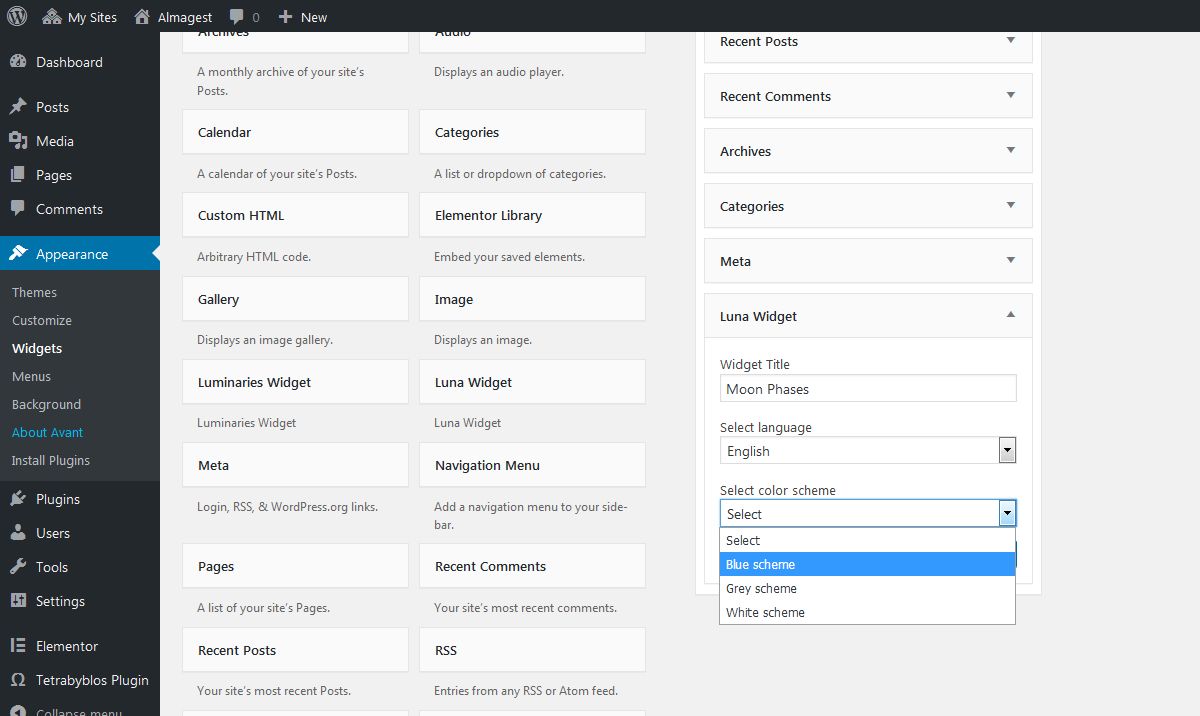Image resolution: width=1200 pixels, height=716 pixels.
Task: Click the Posts pin icon
Action: point(18,107)
